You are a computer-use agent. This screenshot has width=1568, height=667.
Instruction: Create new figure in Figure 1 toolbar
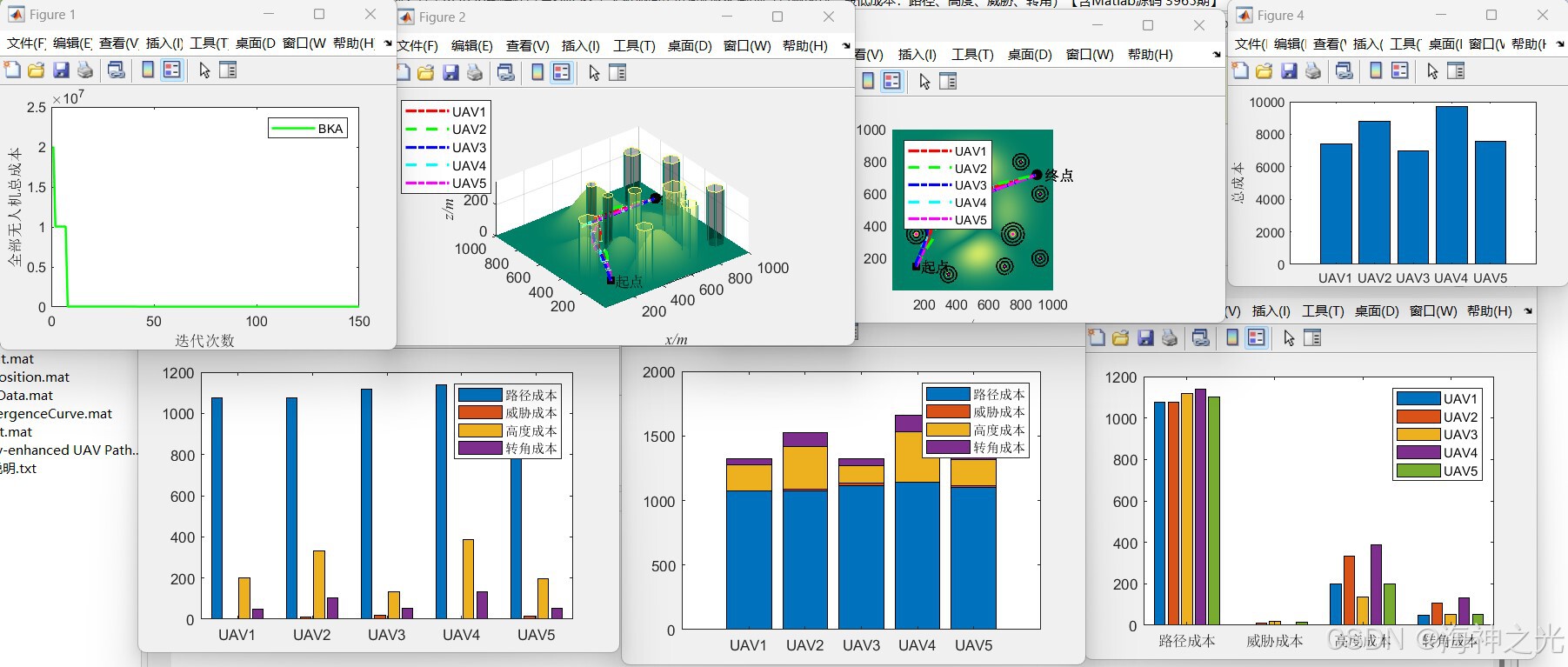tap(12, 70)
